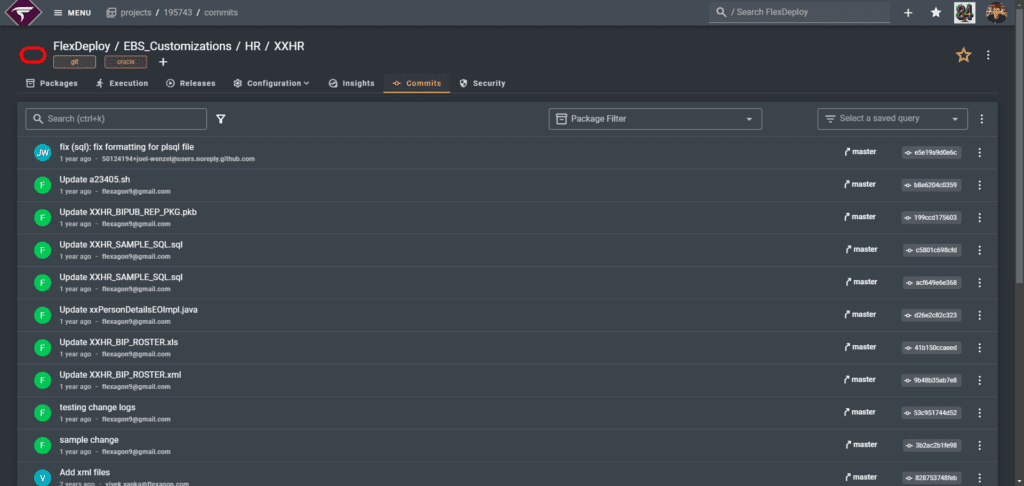Open commit 'sample change'
The width and height of the screenshot is (1024, 486).
point(89,440)
